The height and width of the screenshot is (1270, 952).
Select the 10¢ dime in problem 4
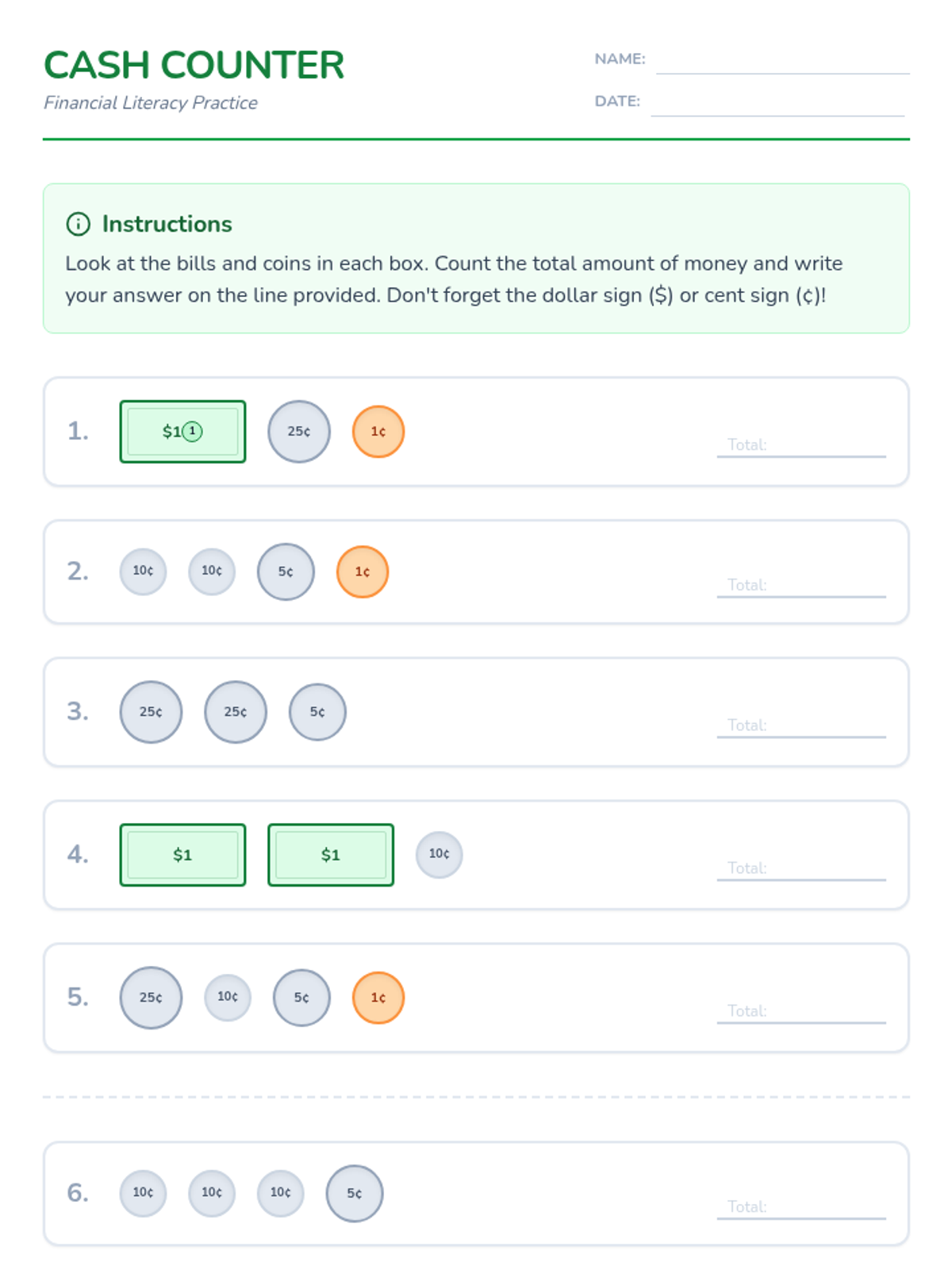point(439,854)
